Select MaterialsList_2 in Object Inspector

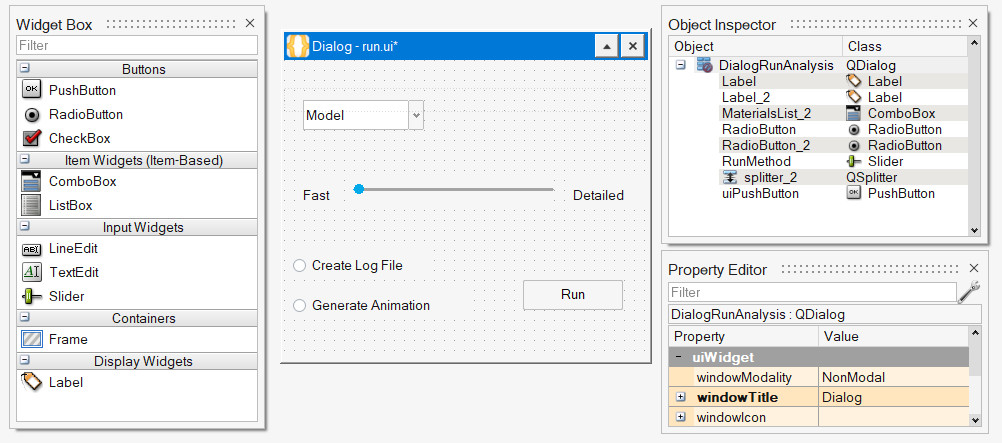tap(766, 113)
